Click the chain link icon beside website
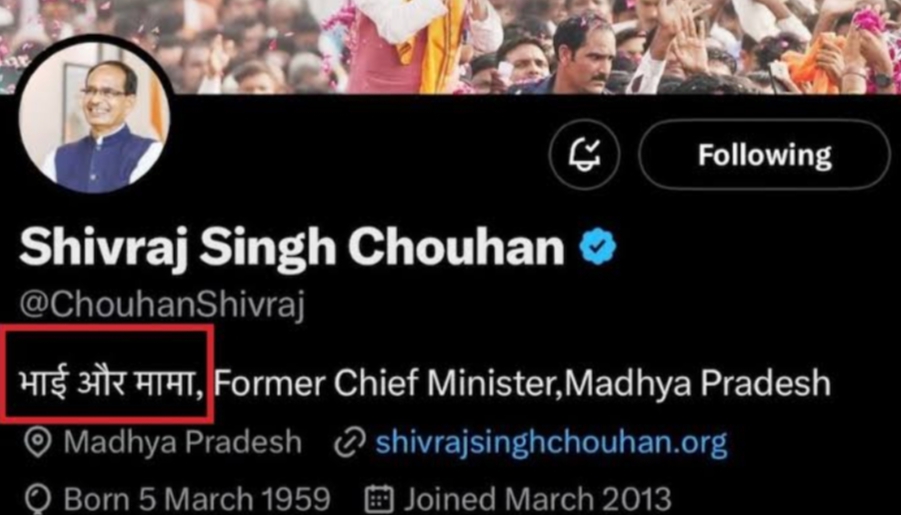The image size is (901, 515). click(349, 442)
